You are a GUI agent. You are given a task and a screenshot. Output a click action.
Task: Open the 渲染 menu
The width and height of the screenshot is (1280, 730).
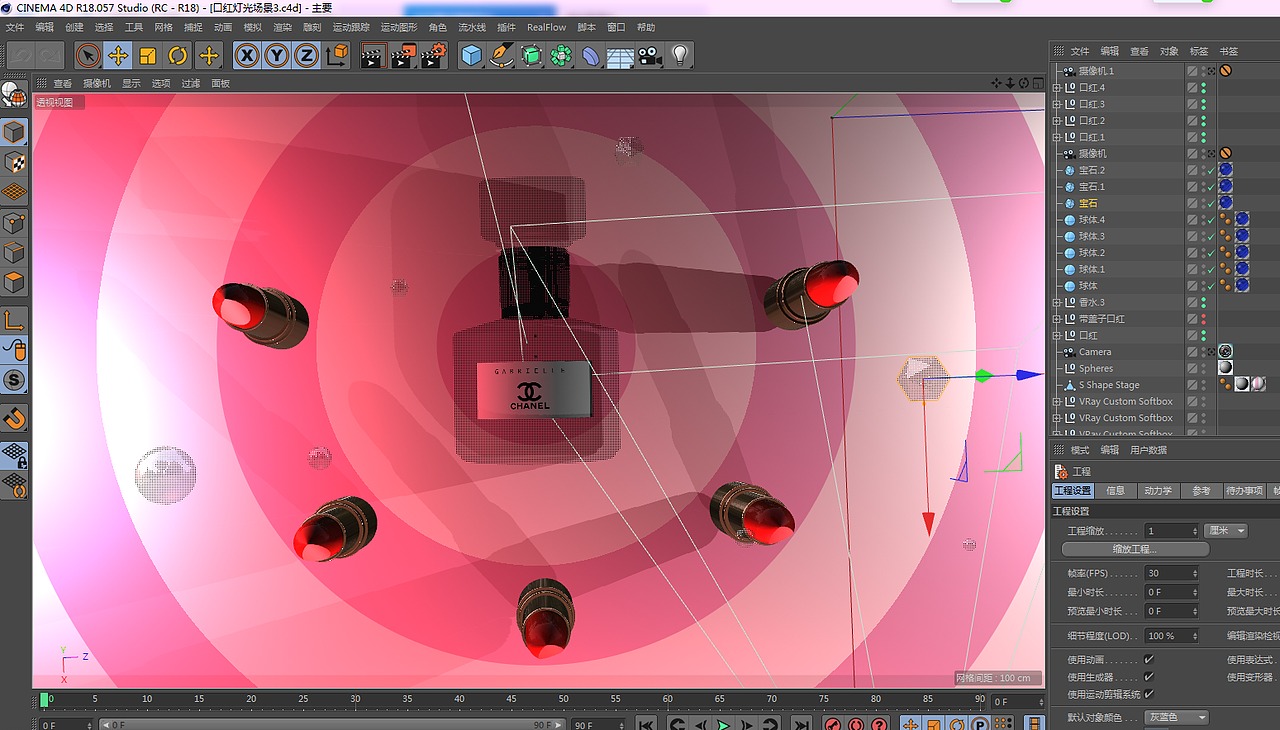pos(282,27)
